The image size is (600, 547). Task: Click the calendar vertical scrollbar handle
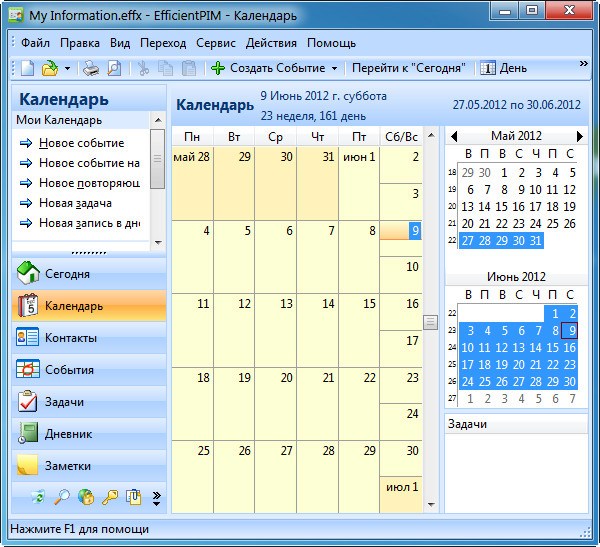(x=431, y=321)
